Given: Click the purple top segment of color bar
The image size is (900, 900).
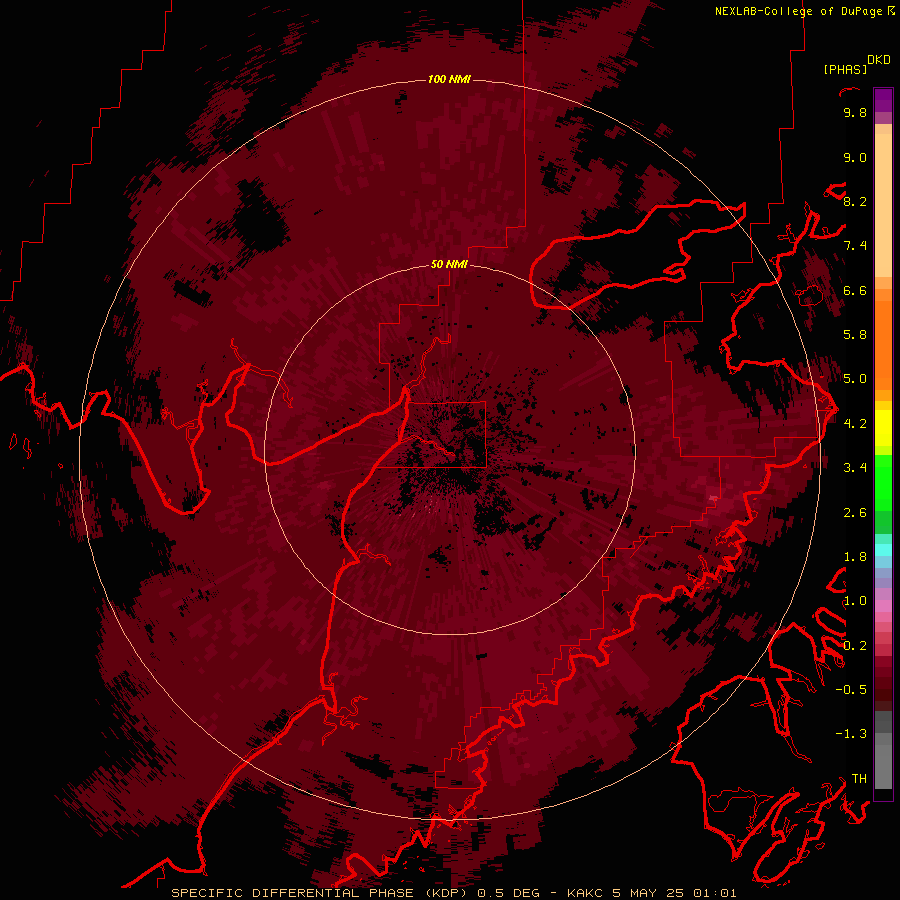Looking at the screenshot, I should [883, 100].
